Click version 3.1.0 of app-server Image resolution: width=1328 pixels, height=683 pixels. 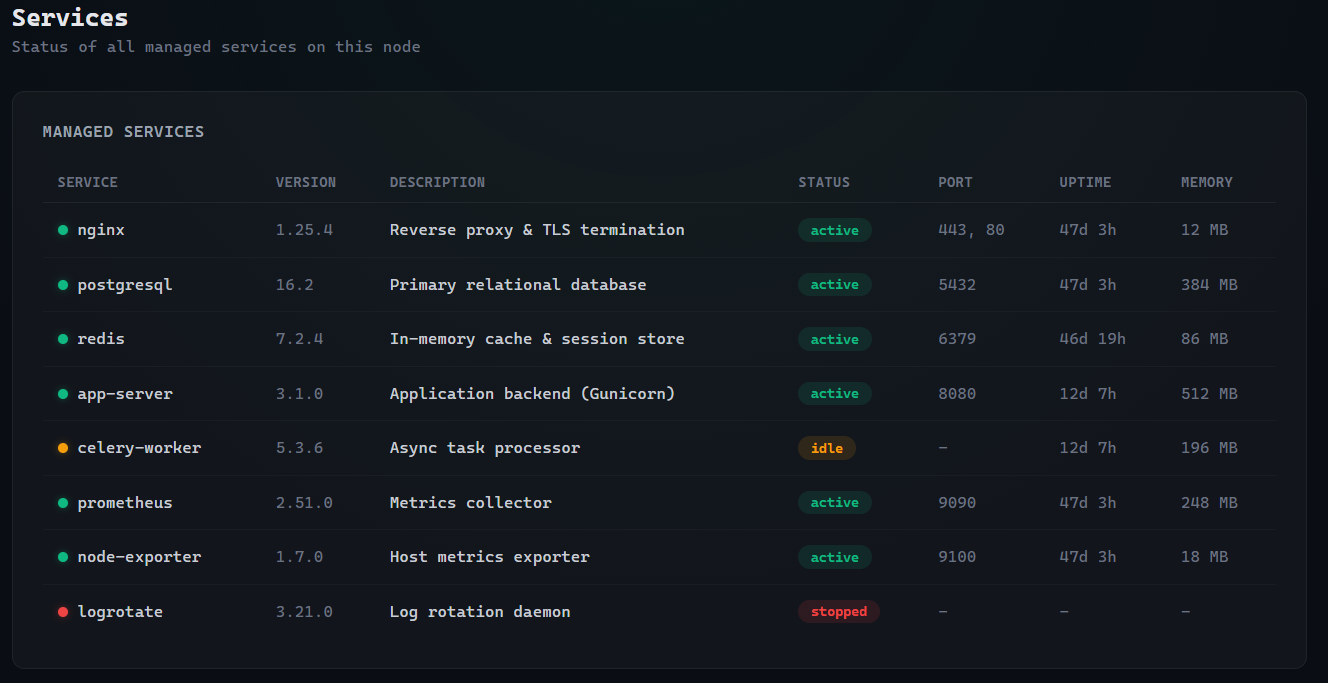click(300, 394)
